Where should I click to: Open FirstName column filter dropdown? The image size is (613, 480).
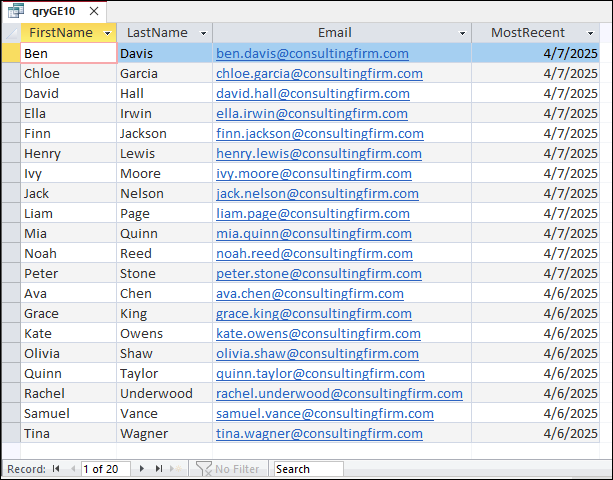click(108, 34)
